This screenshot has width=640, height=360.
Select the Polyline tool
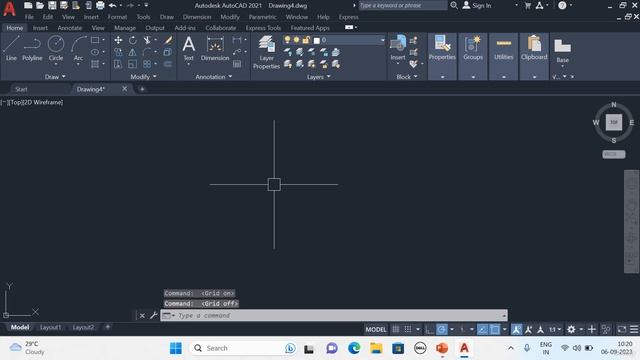tap(32, 48)
